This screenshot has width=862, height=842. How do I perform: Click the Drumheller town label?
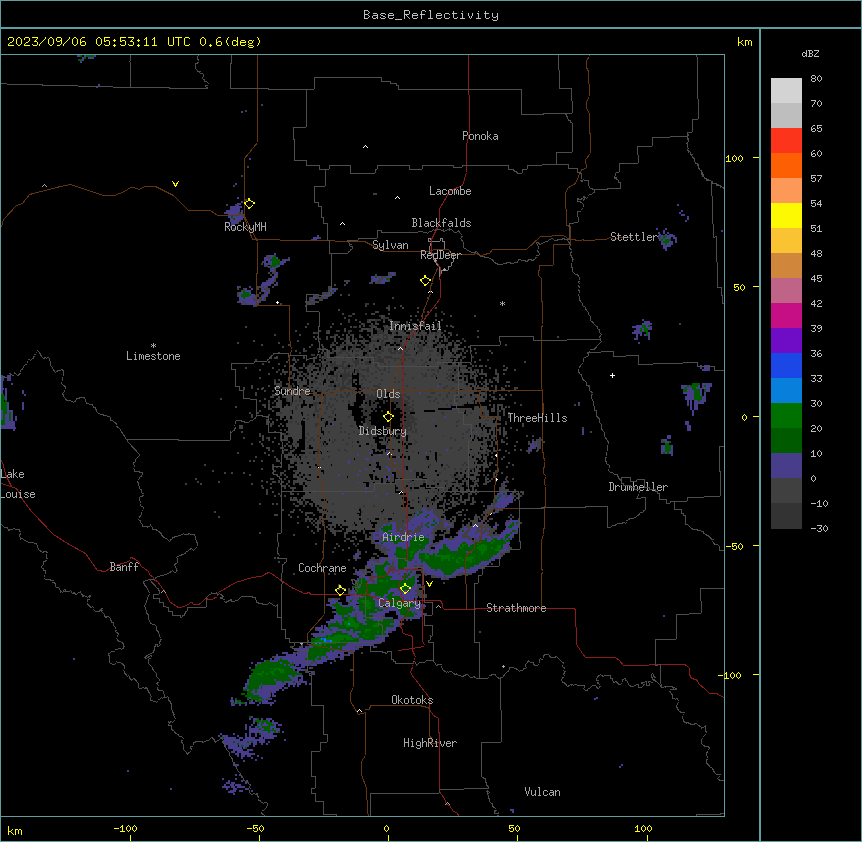tap(638, 487)
